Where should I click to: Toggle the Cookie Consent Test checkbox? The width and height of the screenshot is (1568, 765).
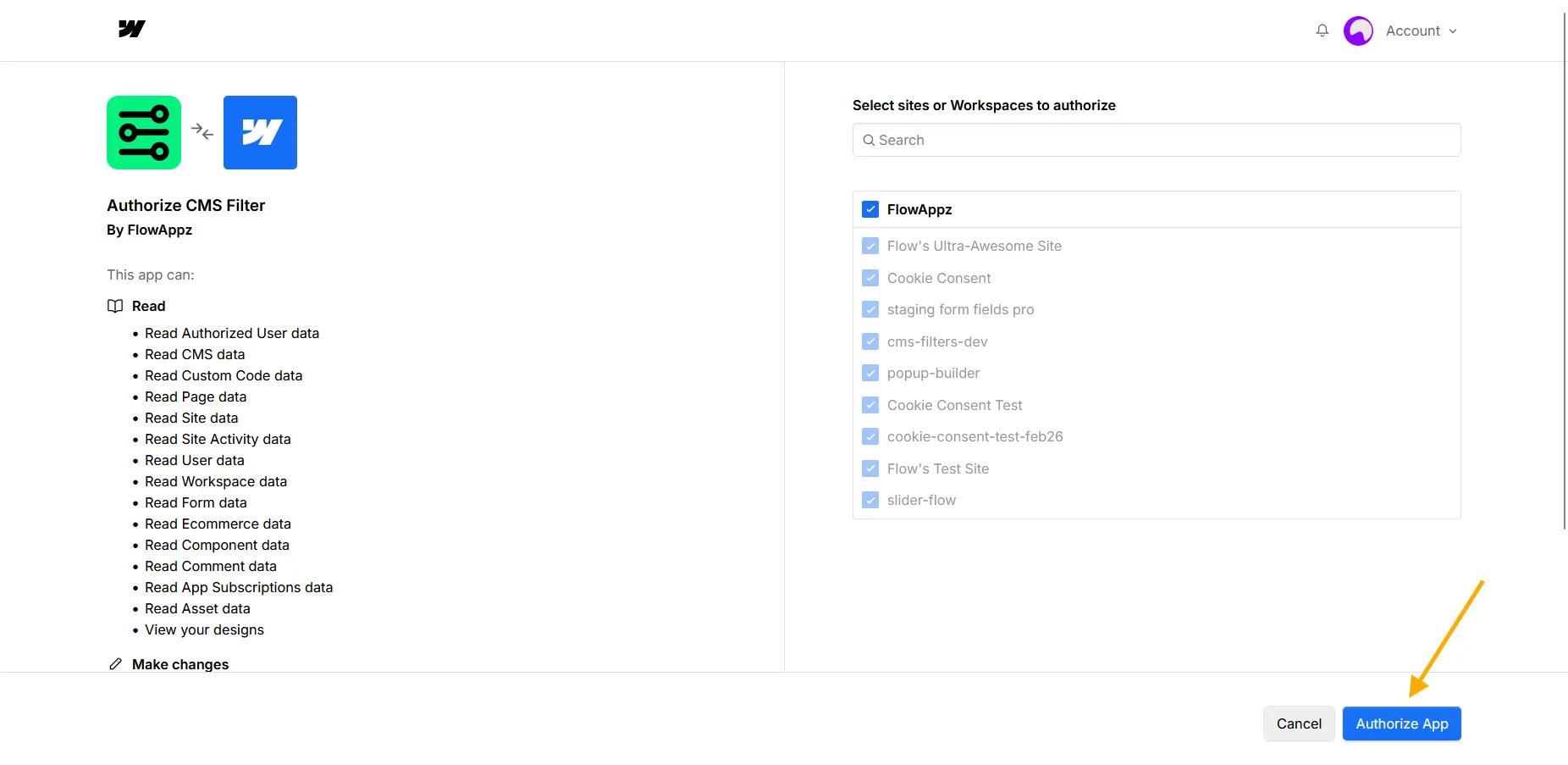tap(870, 405)
